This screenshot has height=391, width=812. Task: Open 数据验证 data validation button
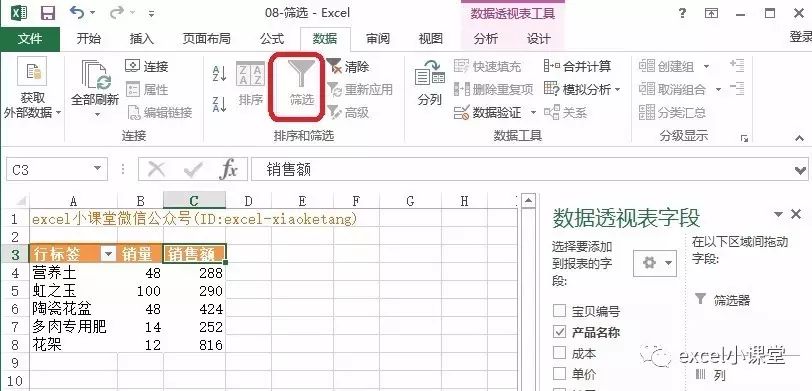pyautogui.click(x=489, y=112)
